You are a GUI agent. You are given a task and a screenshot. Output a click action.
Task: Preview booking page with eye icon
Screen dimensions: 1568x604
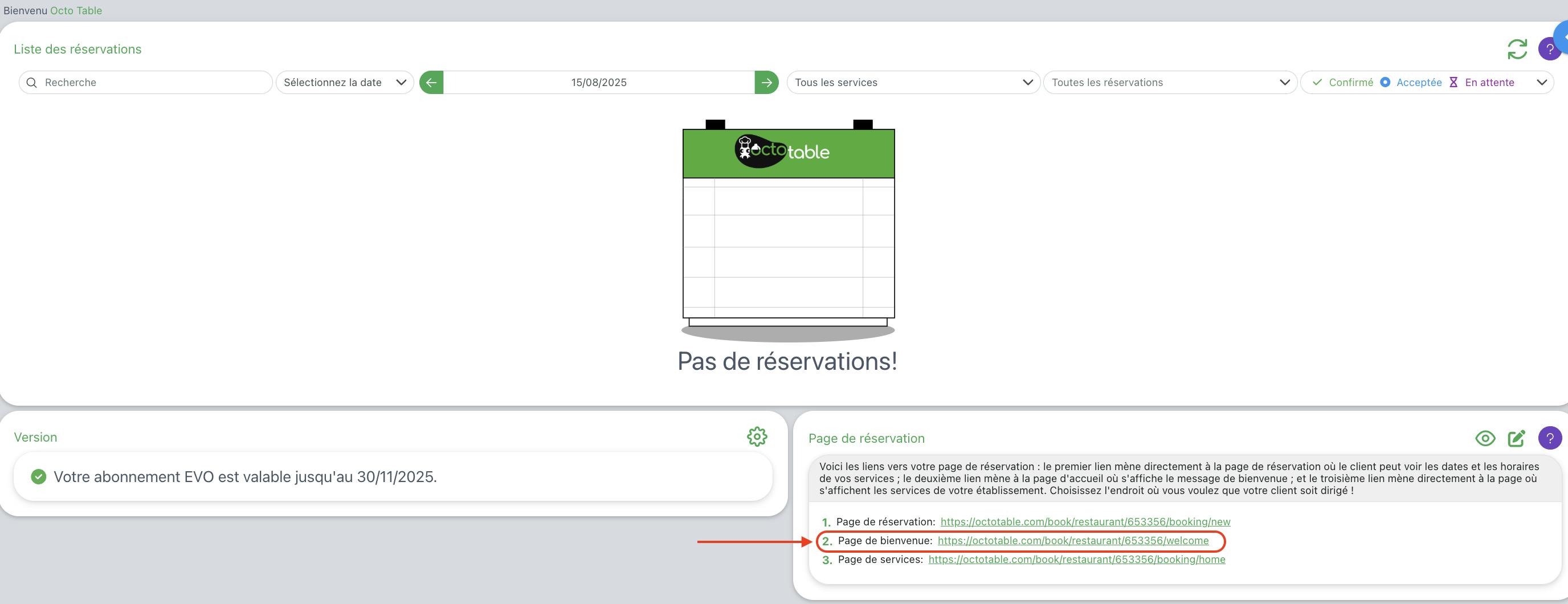click(x=1485, y=438)
